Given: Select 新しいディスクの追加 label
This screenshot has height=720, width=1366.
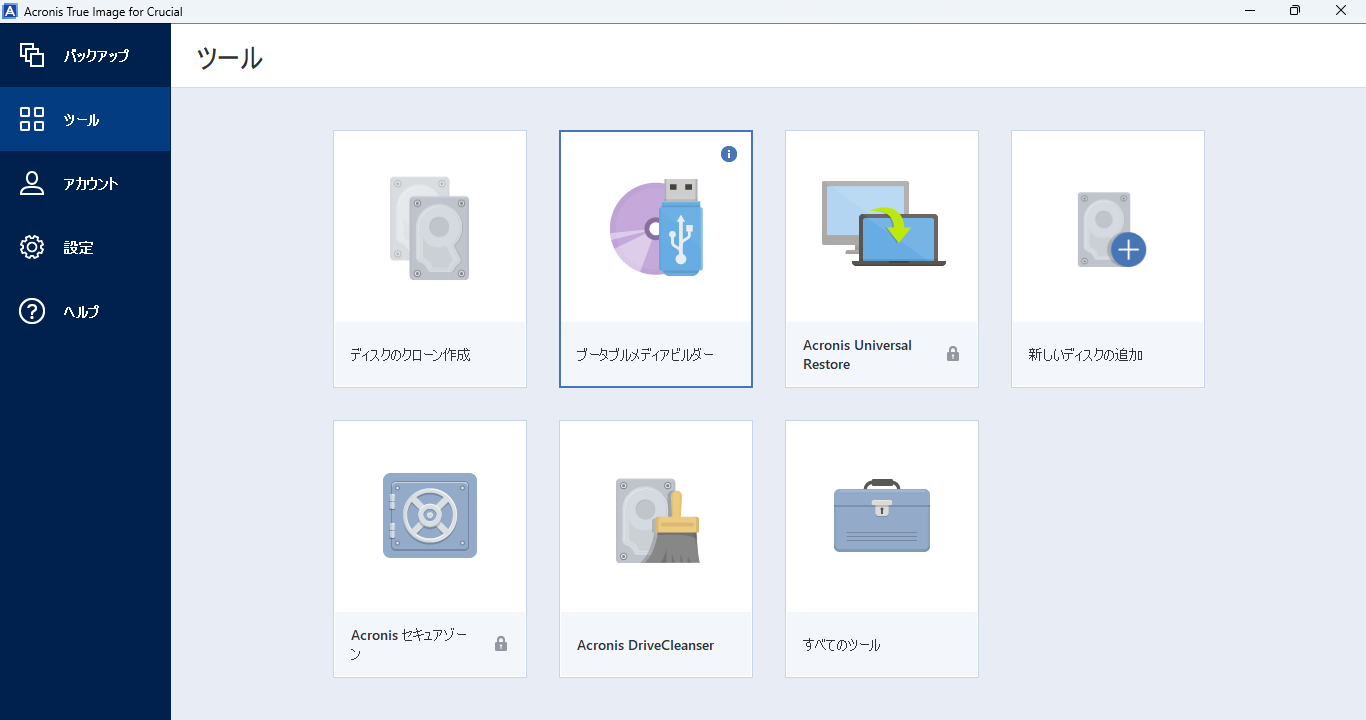Looking at the screenshot, I should [1086, 355].
